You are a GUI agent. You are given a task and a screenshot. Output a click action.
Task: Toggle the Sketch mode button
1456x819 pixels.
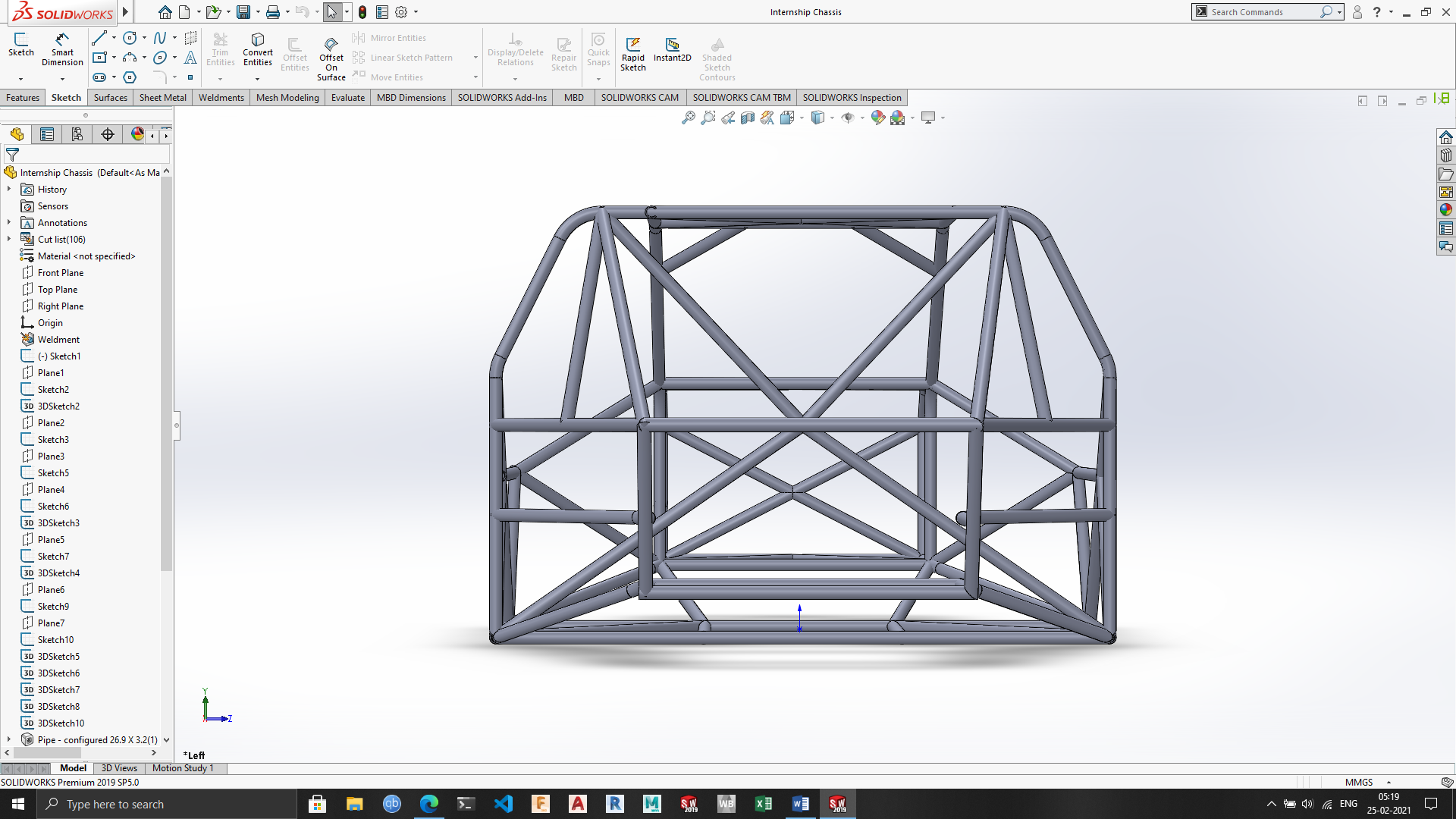click(x=21, y=44)
